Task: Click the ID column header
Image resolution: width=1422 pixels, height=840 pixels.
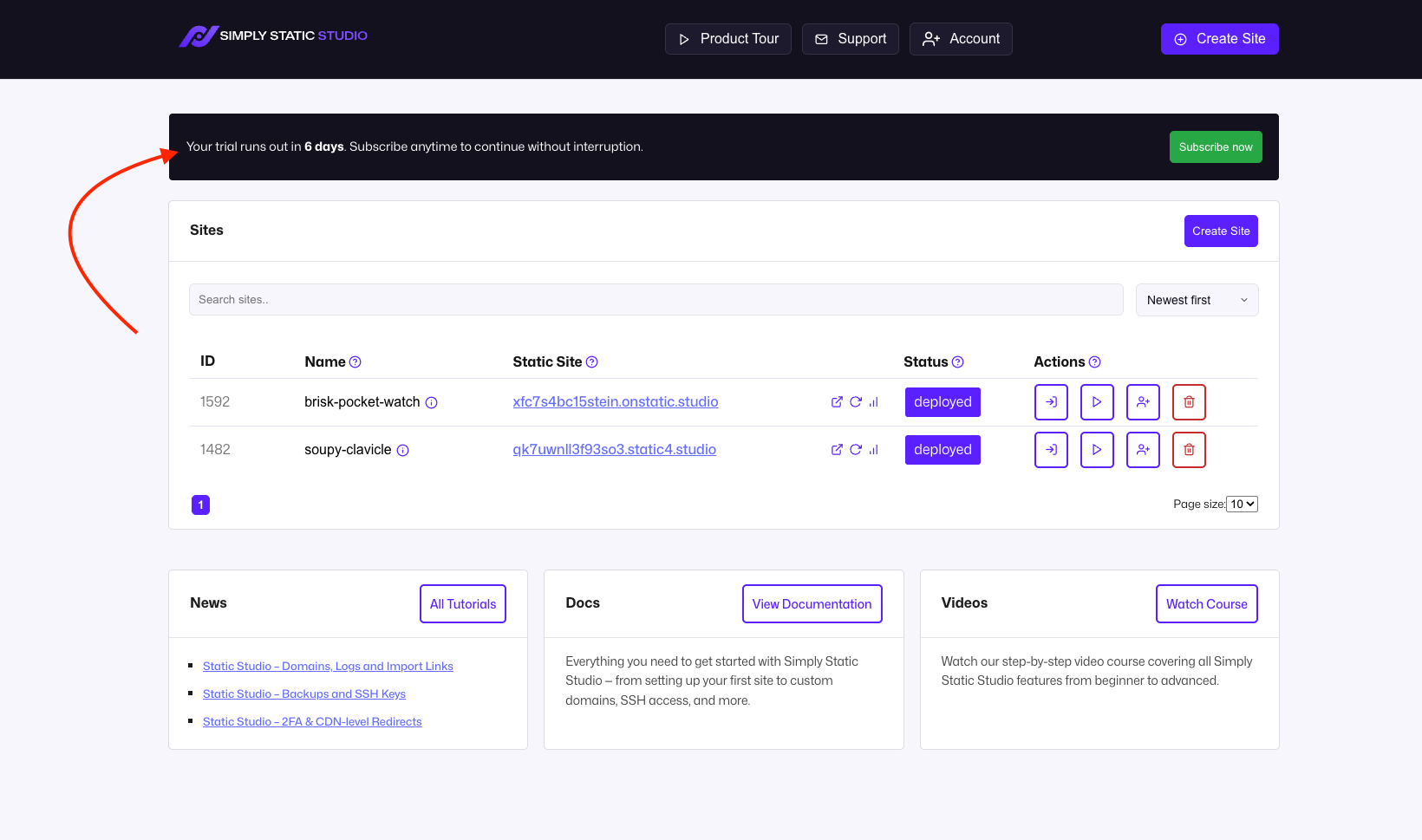Action: (x=207, y=361)
